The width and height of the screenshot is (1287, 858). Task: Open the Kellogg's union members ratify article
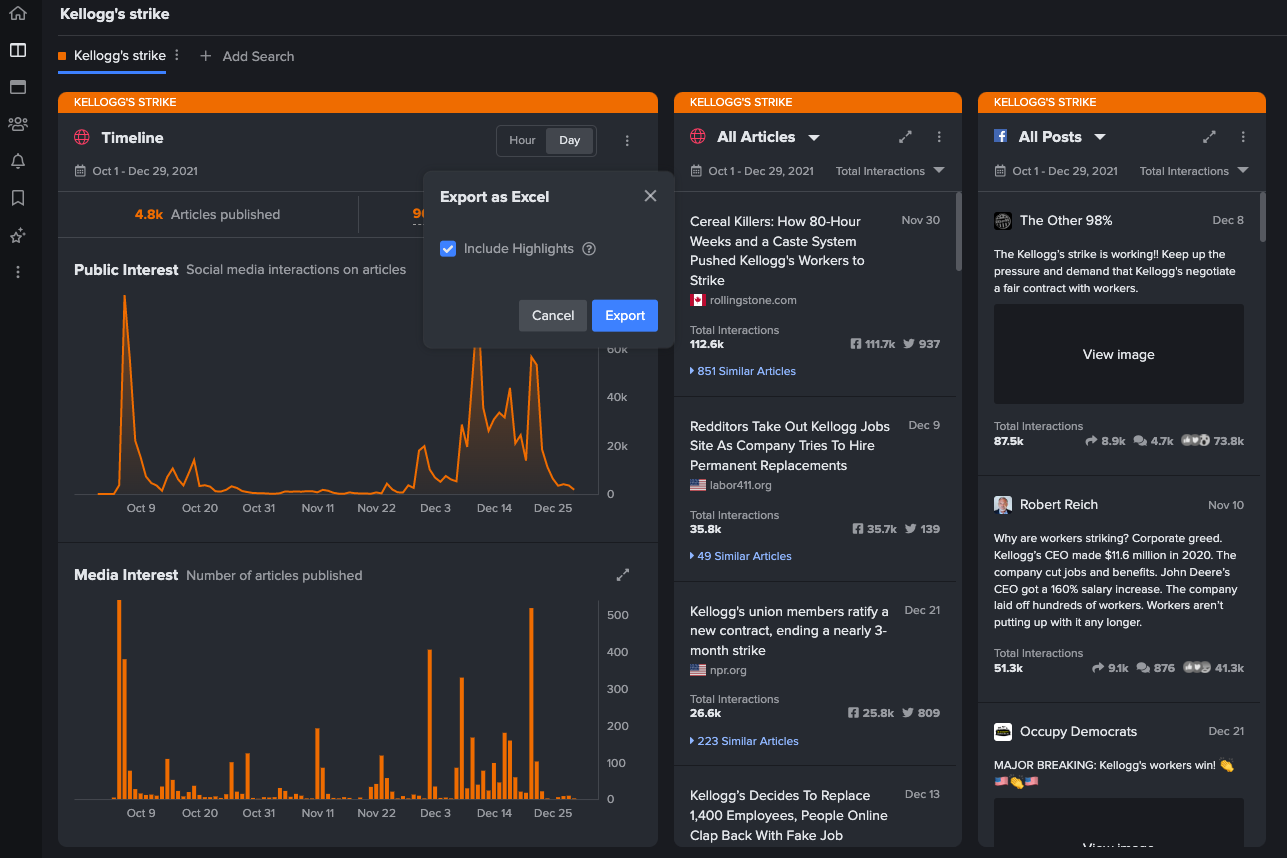pos(789,631)
